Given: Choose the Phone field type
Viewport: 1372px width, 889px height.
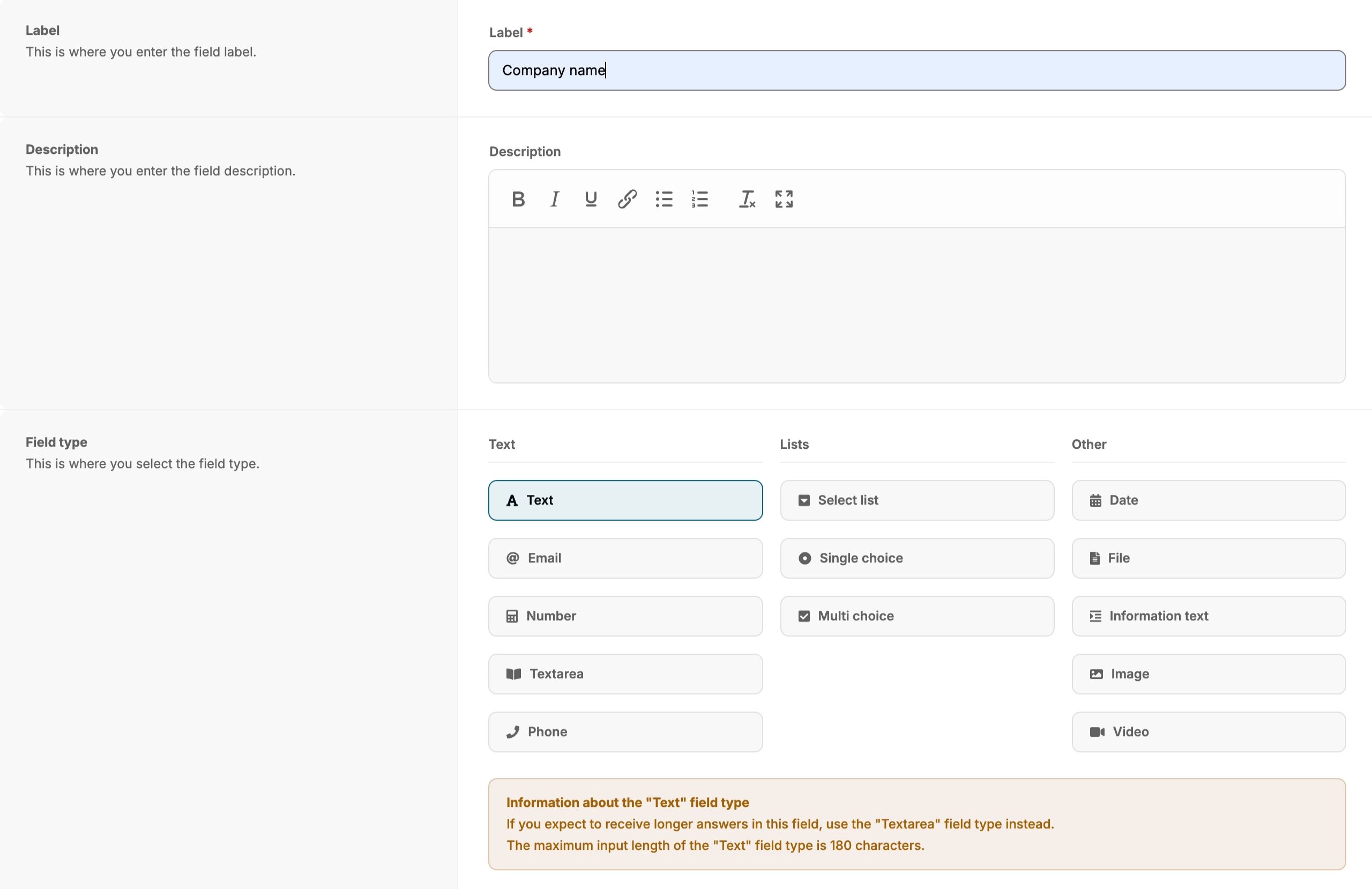Looking at the screenshot, I should click(x=625, y=731).
